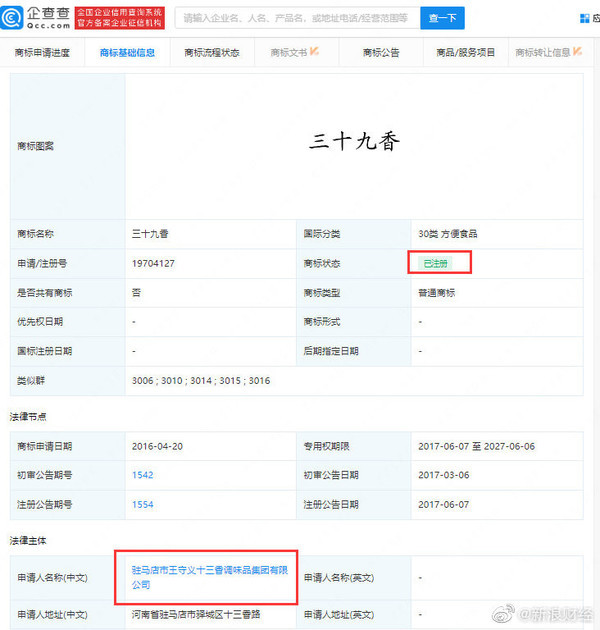
Task: Open registration announcement issue 1554 link
Action: (142, 505)
